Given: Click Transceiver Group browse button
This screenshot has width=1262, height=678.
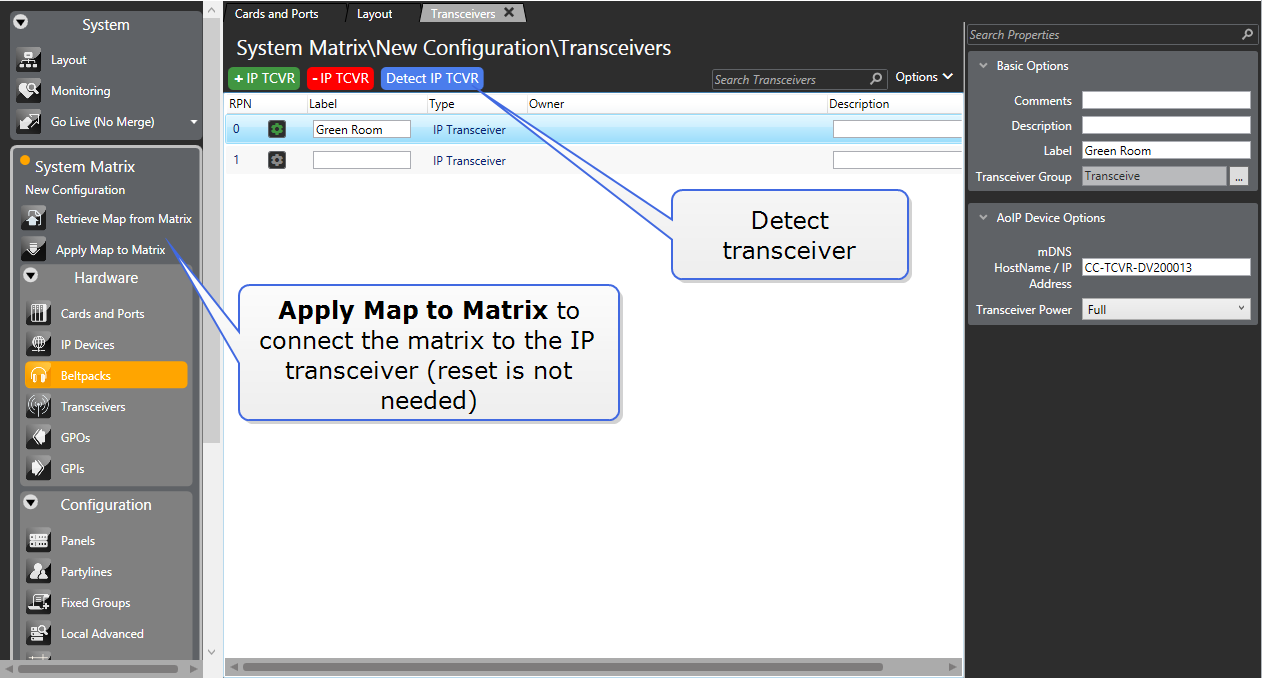Looking at the screenshot, I should [x=1239, y=177].
